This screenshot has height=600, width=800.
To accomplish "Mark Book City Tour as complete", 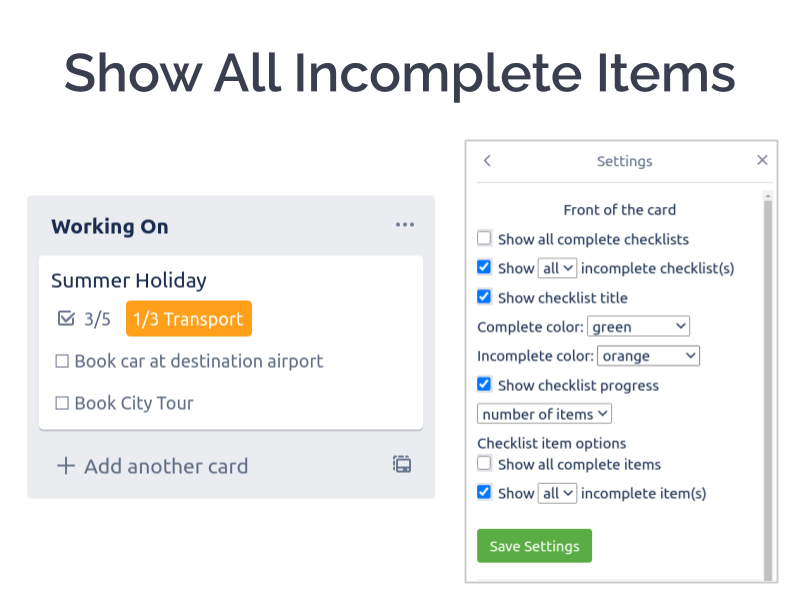I will tap(62, 403).
